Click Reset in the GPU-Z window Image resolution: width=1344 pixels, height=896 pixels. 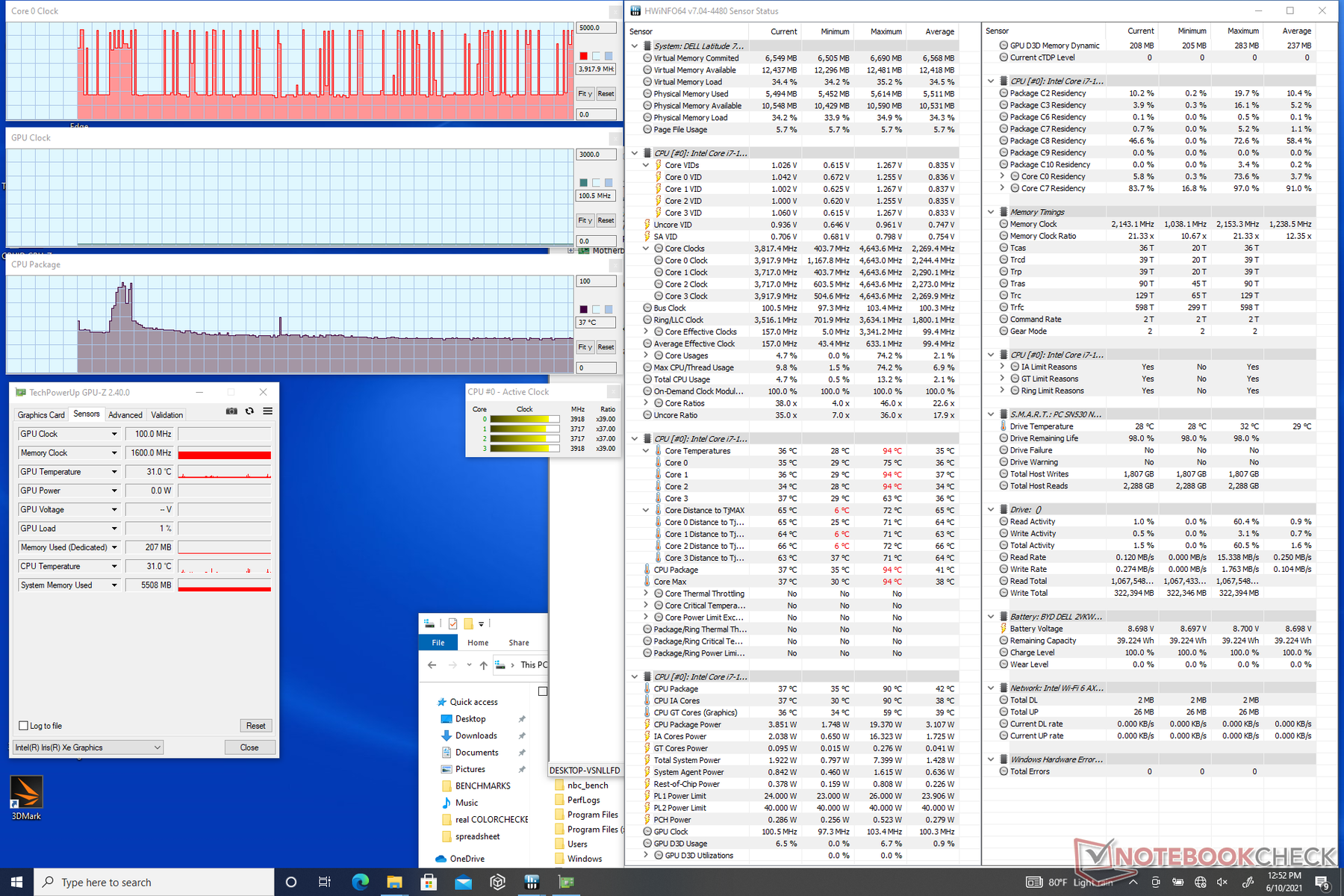256,726
